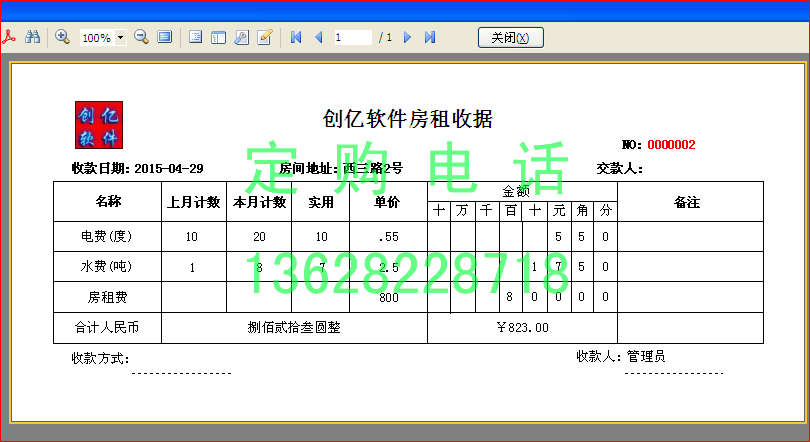The image size is (810, 442).
Task: Click the page number input field
Action: click(352, 37)
